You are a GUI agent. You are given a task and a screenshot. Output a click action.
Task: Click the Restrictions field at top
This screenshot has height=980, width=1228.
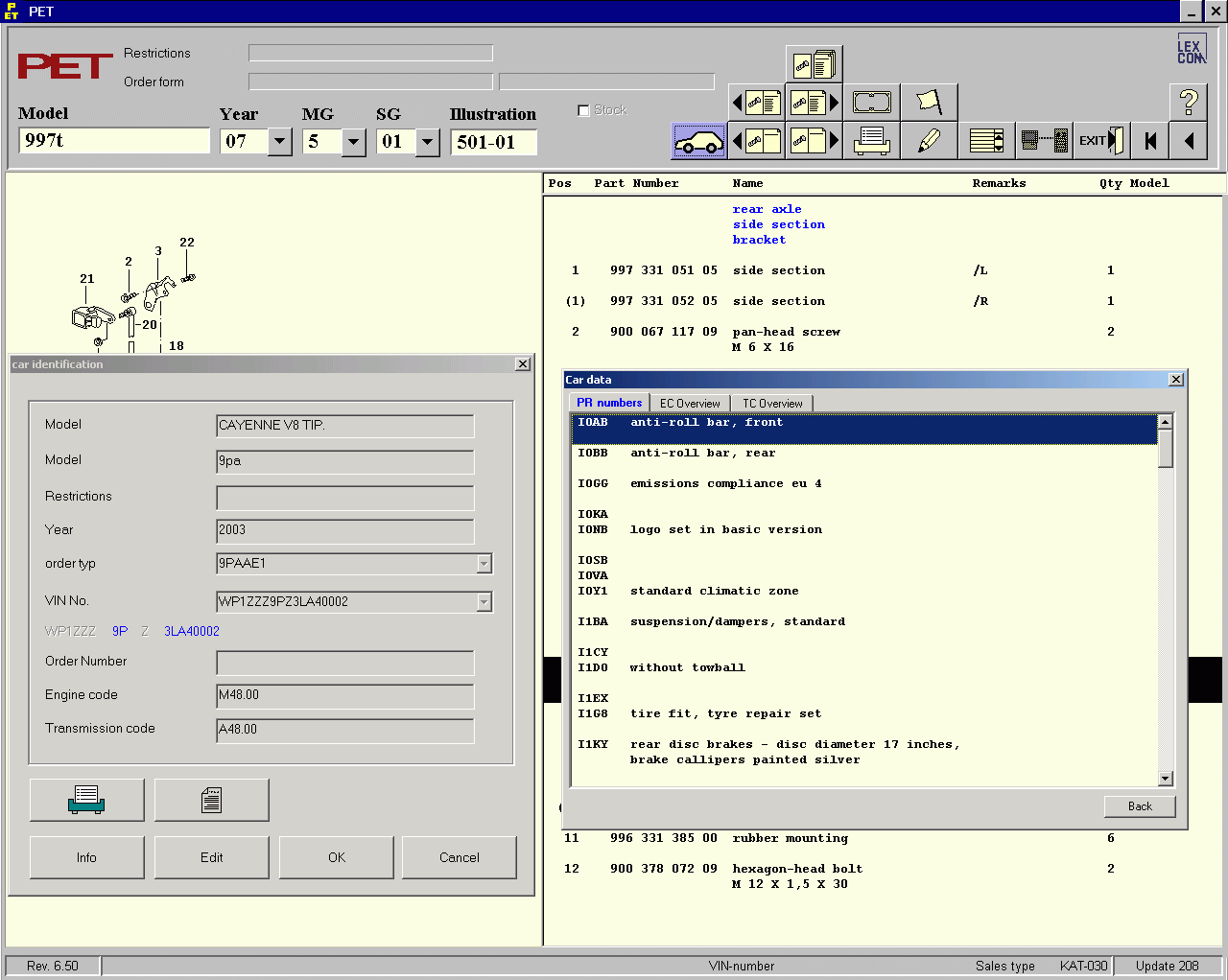coord(370,53)
